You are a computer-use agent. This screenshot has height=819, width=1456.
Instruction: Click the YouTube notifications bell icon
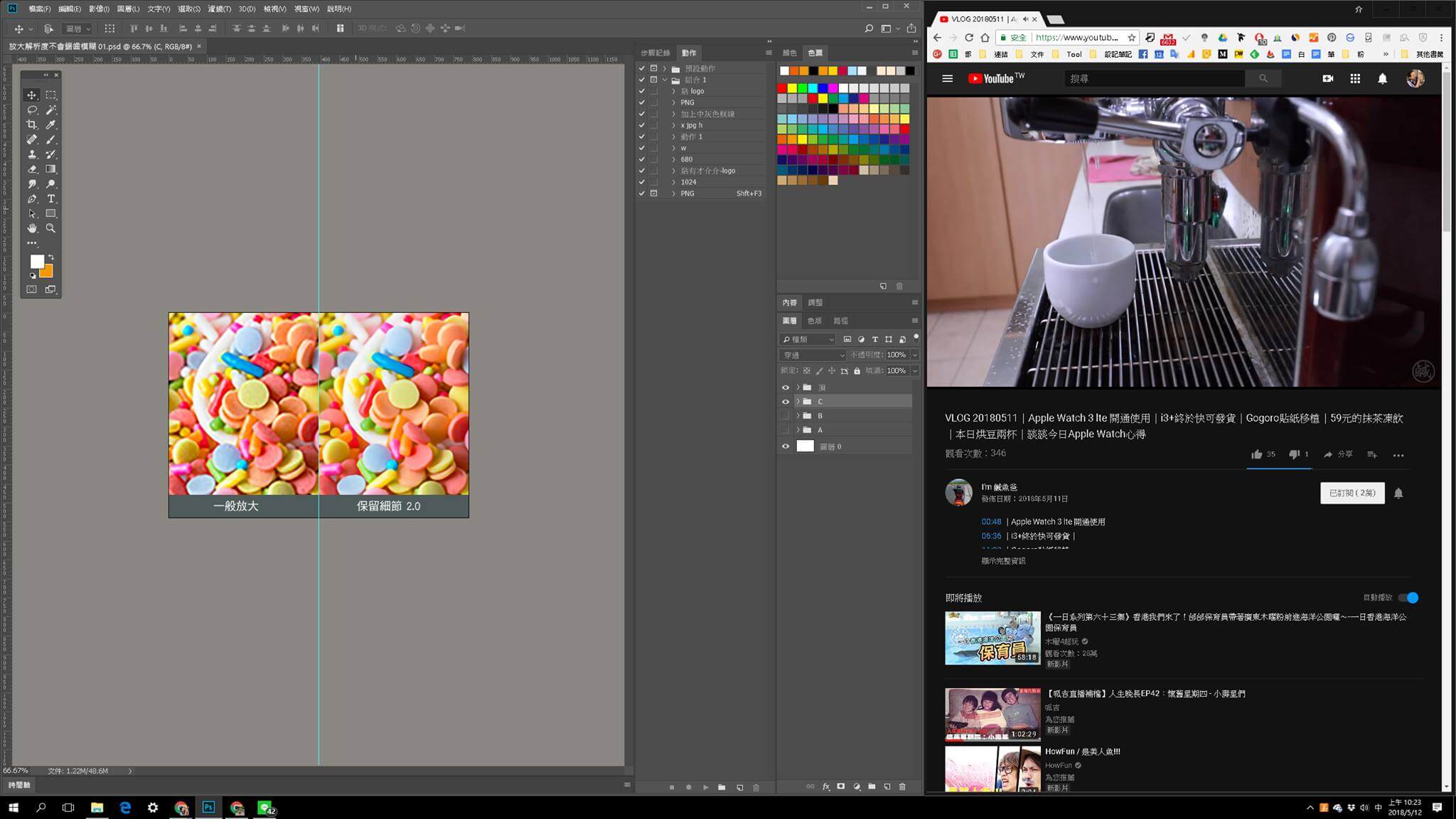point(1382,79)
